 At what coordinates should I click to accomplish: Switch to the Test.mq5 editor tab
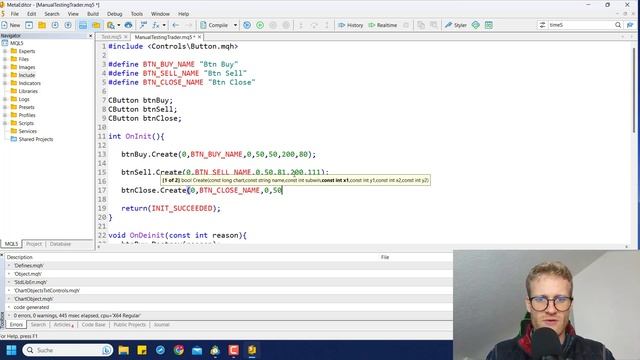(x=111, y=37)
